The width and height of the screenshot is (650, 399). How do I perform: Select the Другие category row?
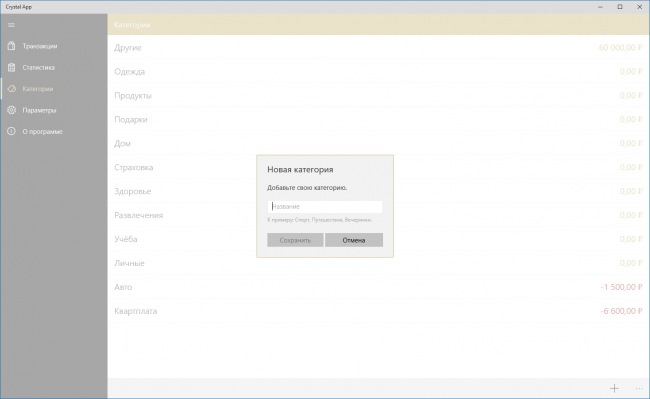[x=378, y=48]
